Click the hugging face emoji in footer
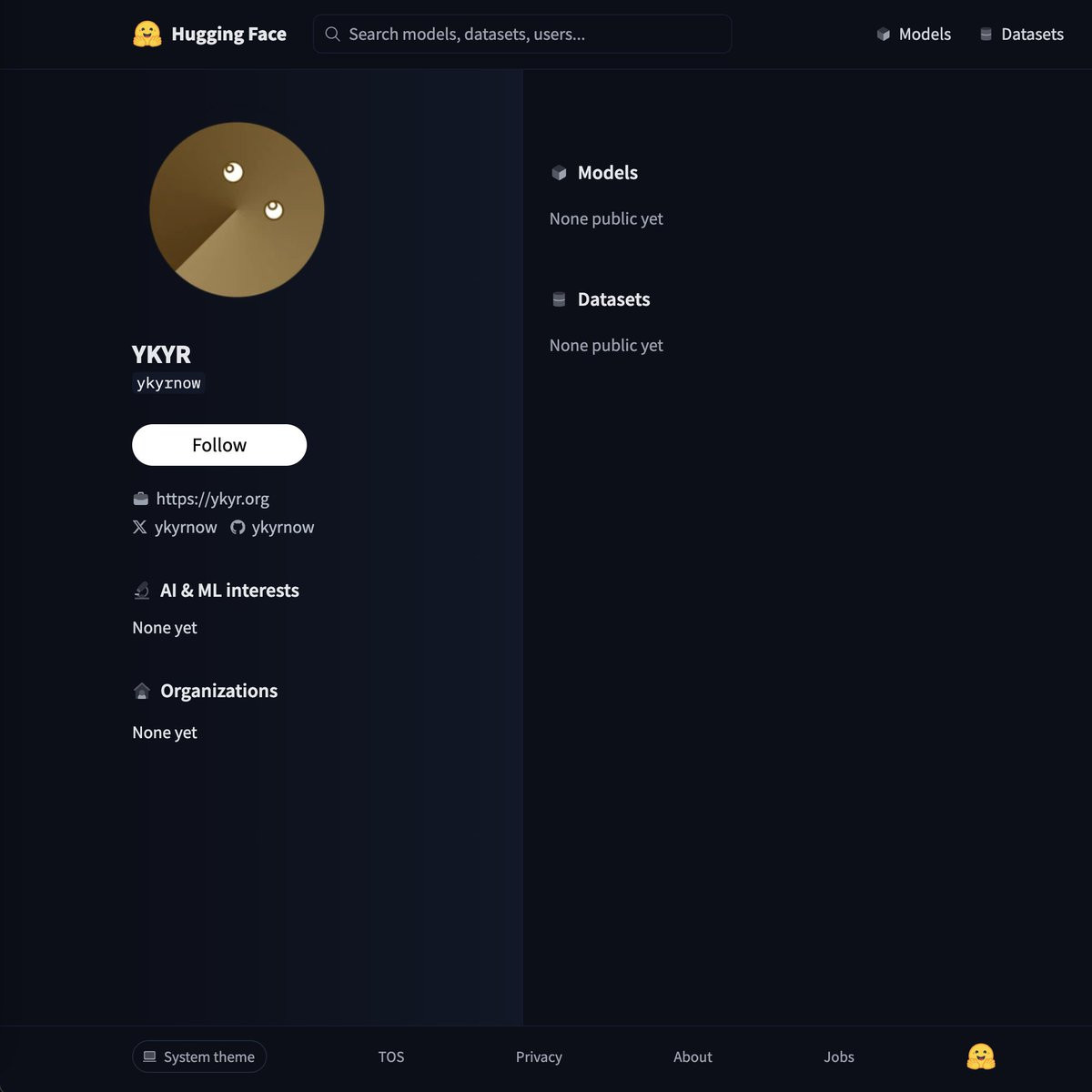 click(x=981, y=1057)
